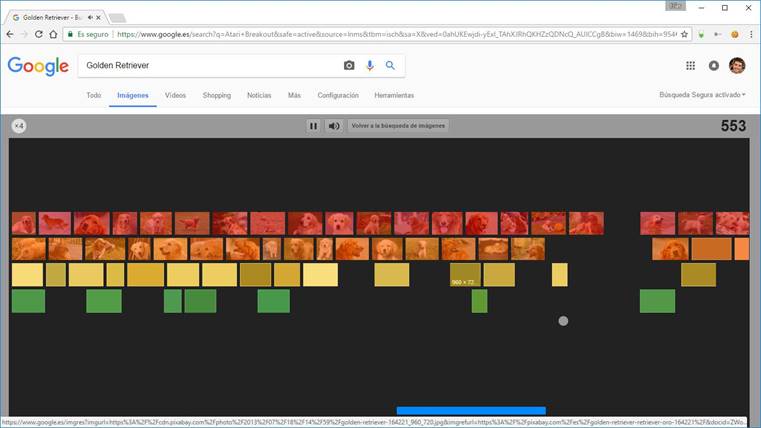
Task: Switch to the Vídeos tab
Action: click(x=175, y=95)
